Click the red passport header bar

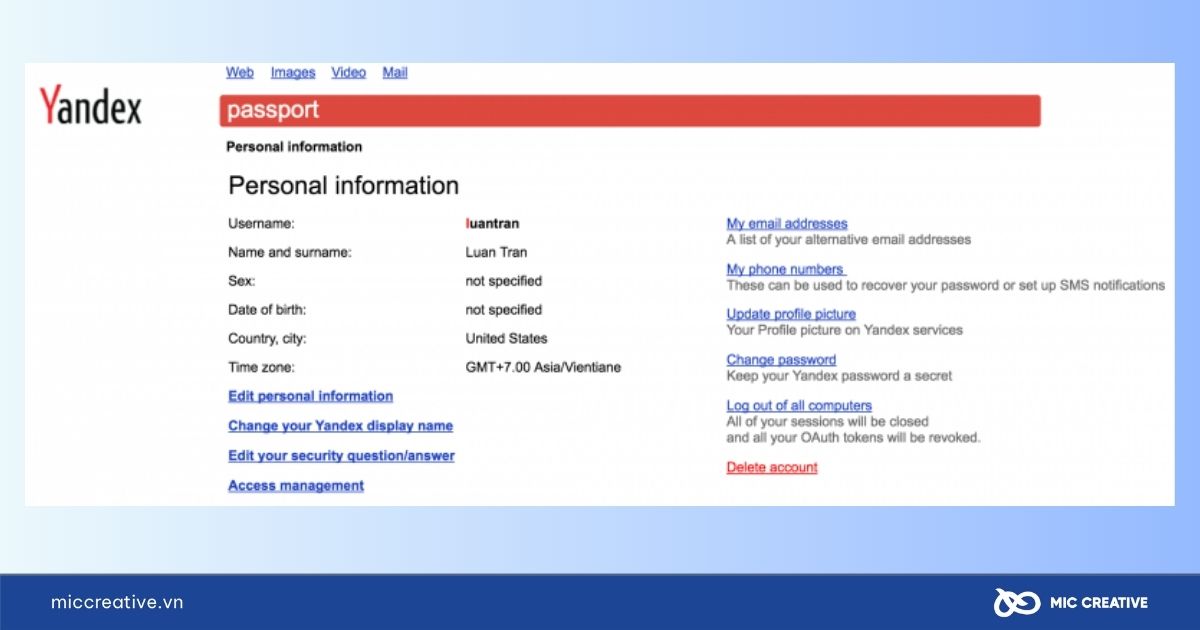[x=630, y=111]
